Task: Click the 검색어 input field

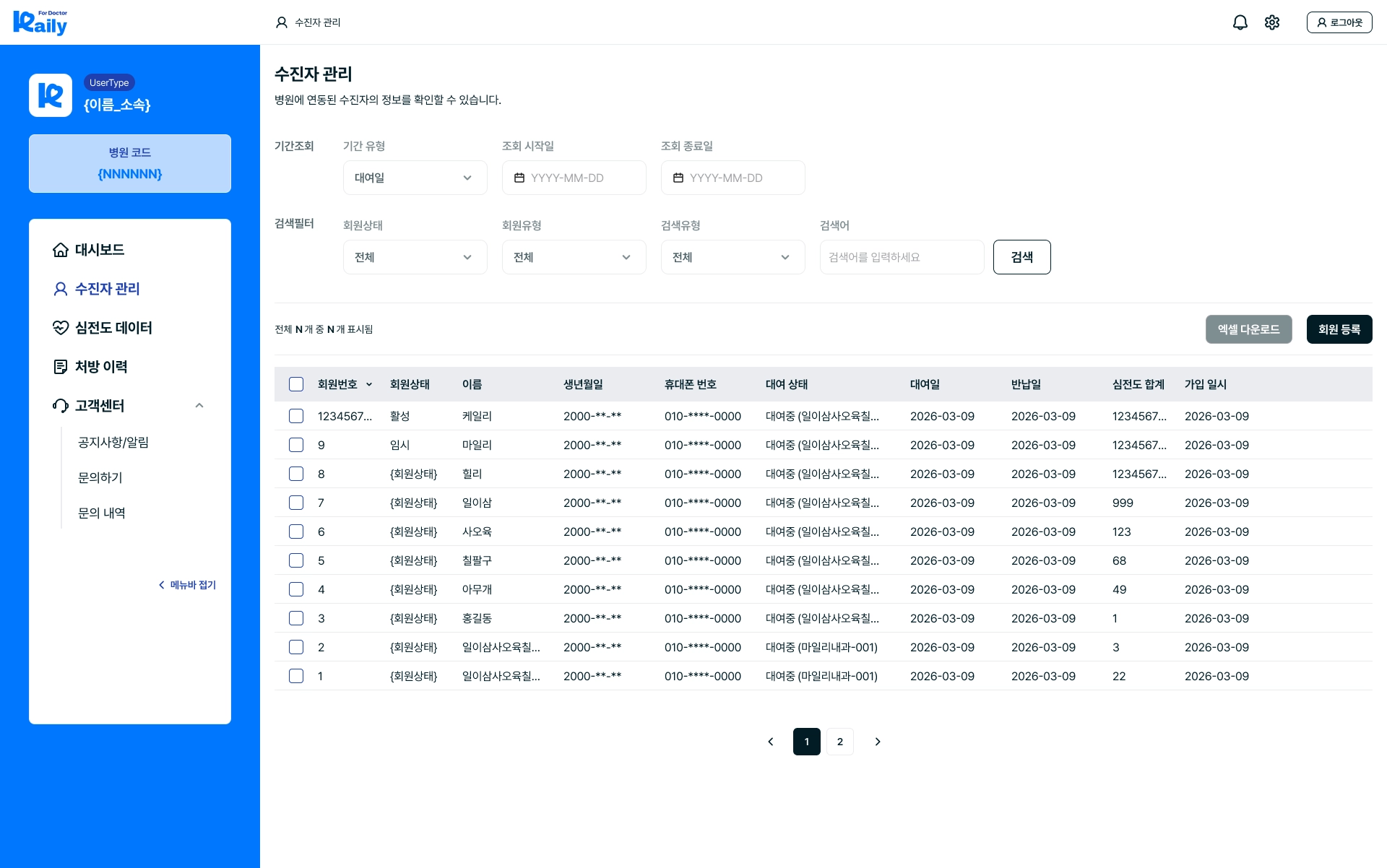Action: click(902, 257)
